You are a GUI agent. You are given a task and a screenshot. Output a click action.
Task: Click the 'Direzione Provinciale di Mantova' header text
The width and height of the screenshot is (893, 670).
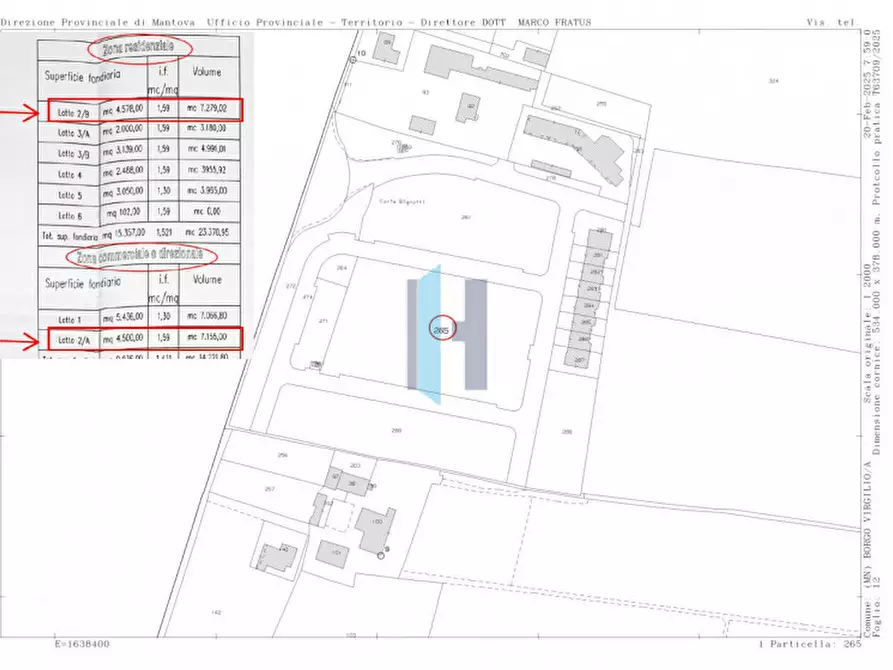(101, 21)
